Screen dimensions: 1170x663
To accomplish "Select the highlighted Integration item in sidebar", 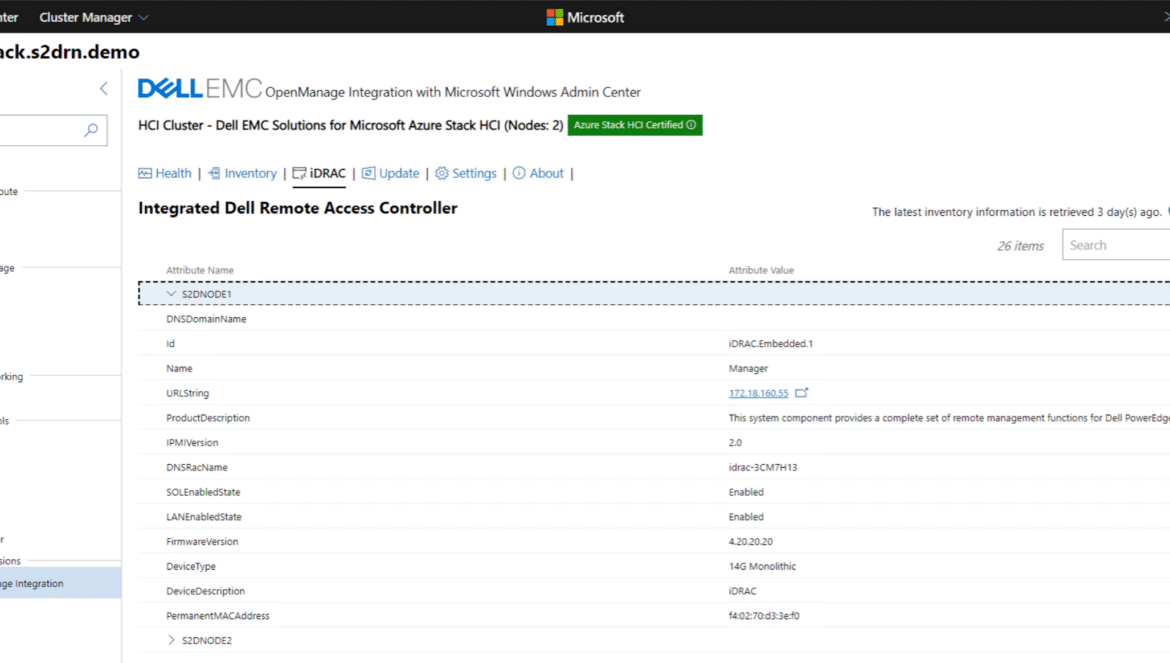I will [x=60, y=583].
